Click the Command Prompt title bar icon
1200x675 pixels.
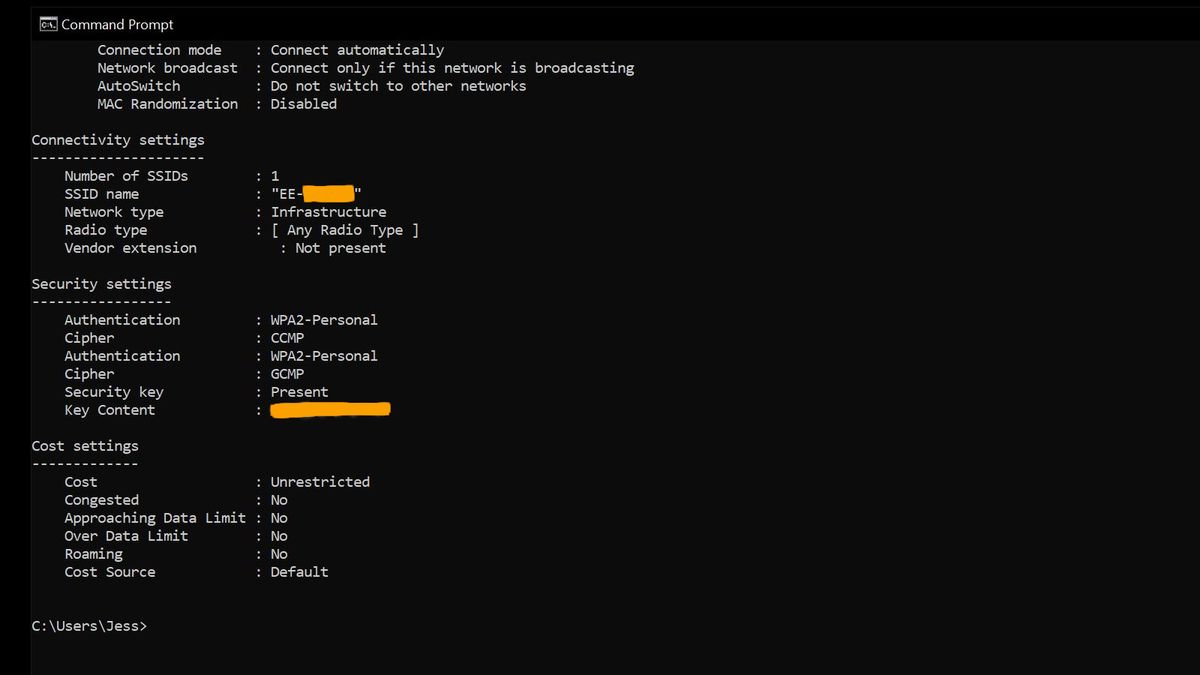pos(47,24)
